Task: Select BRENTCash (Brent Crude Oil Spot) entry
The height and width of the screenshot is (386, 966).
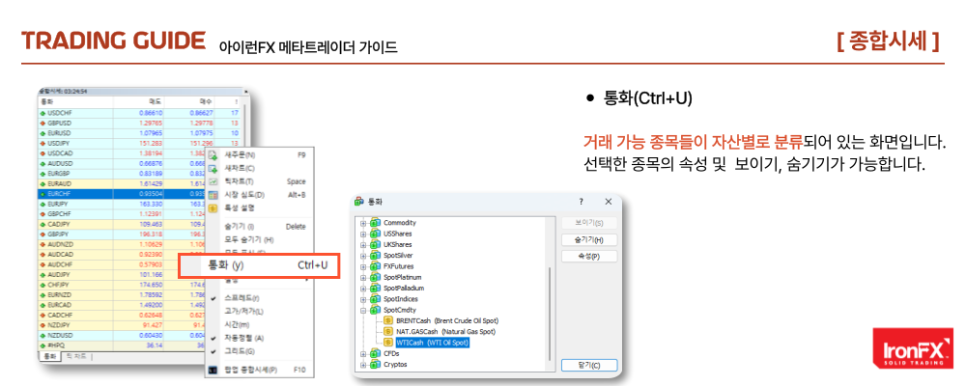Action: (447, 321)
